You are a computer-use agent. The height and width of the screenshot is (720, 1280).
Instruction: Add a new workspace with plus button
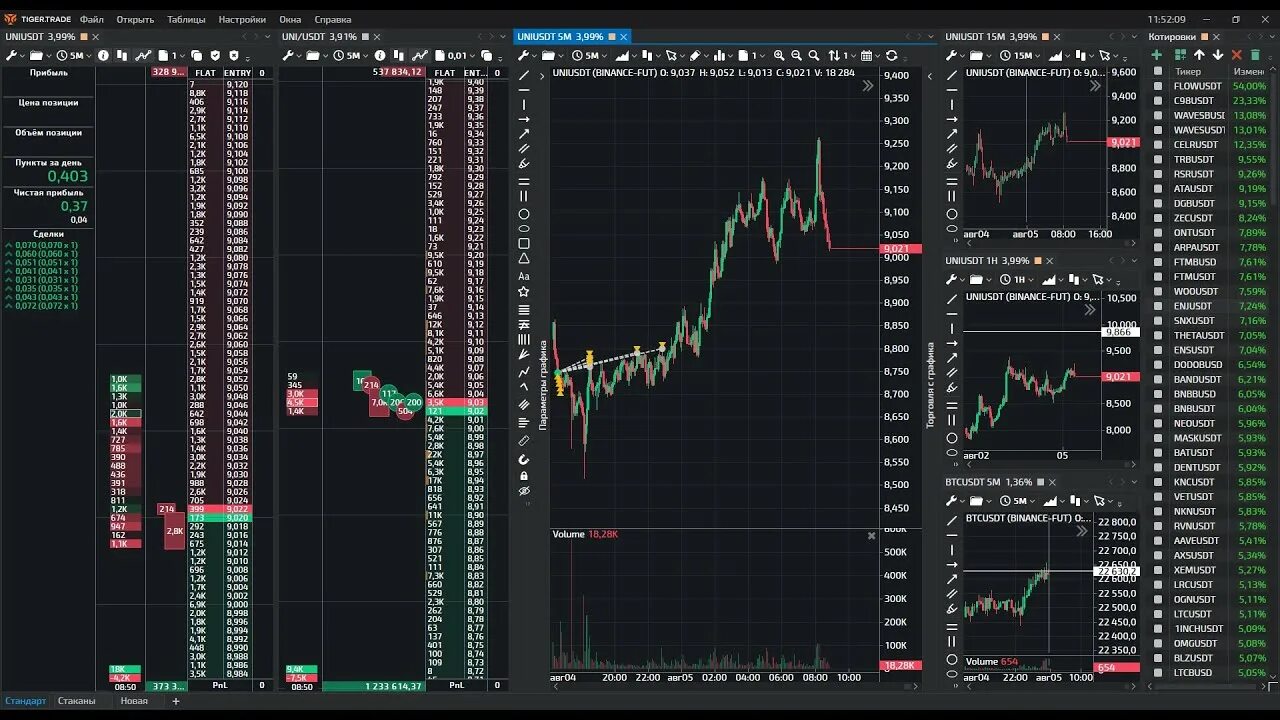click(176, 701)
